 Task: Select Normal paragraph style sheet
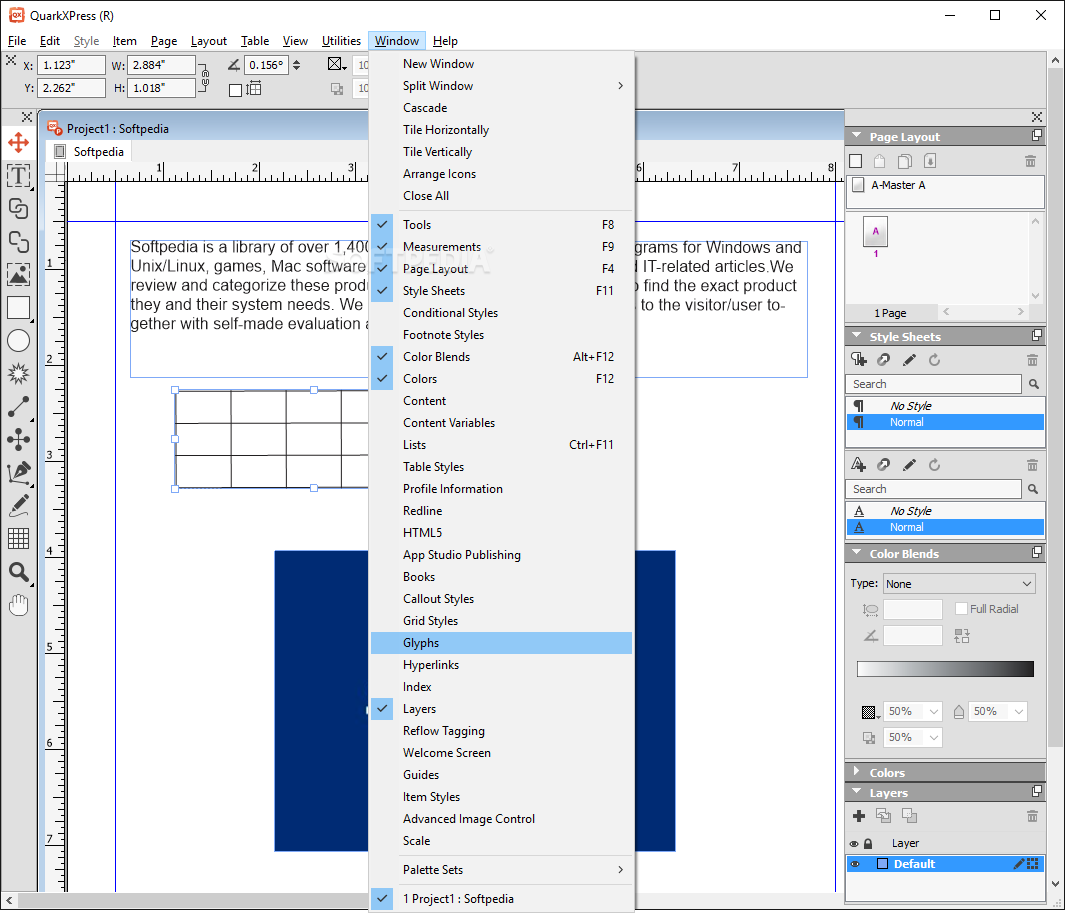tap(945, 423)
